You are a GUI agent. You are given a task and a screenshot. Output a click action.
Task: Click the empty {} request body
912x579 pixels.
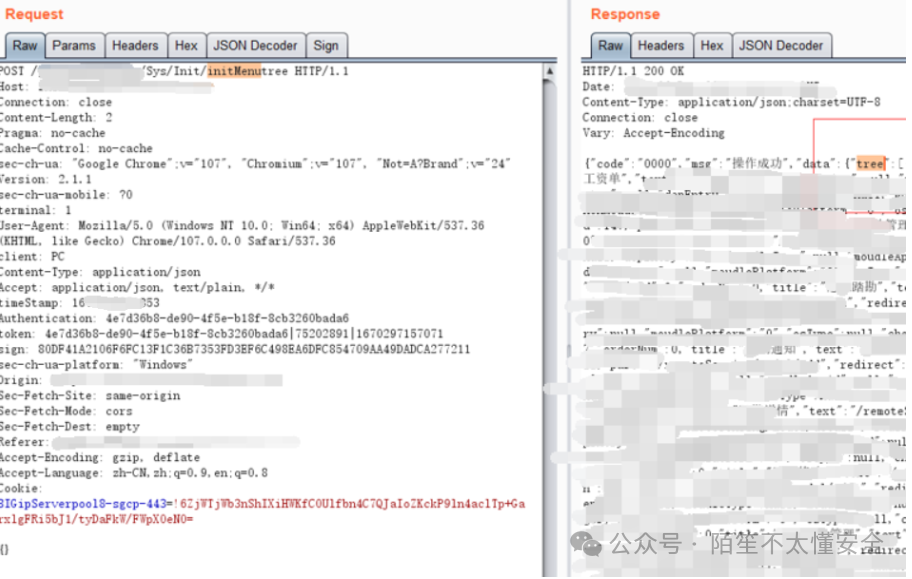pos(4,549)
